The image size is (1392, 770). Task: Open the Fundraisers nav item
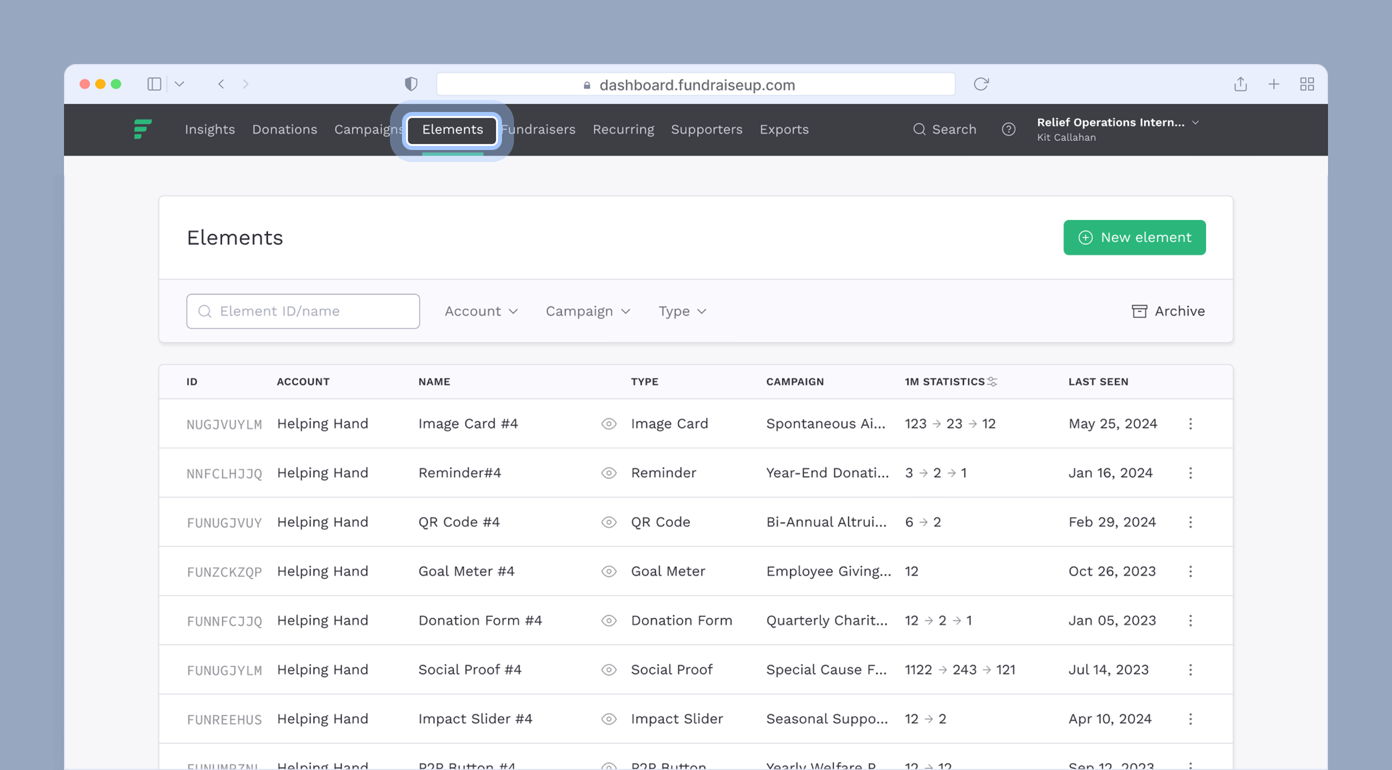[538, 129]
